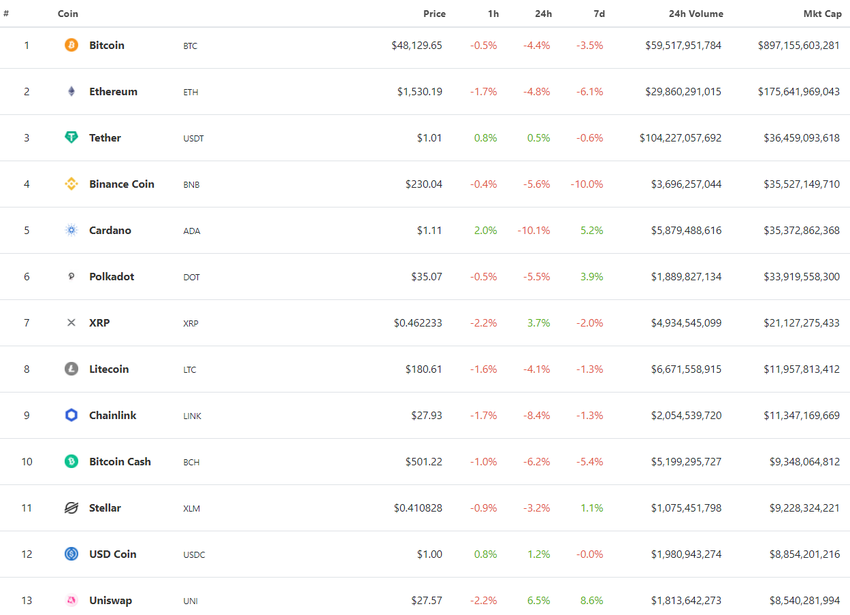Viewport: 850px width, 615px height.
Task: Sort by the Price column header
Action: (x=434, y=14)
